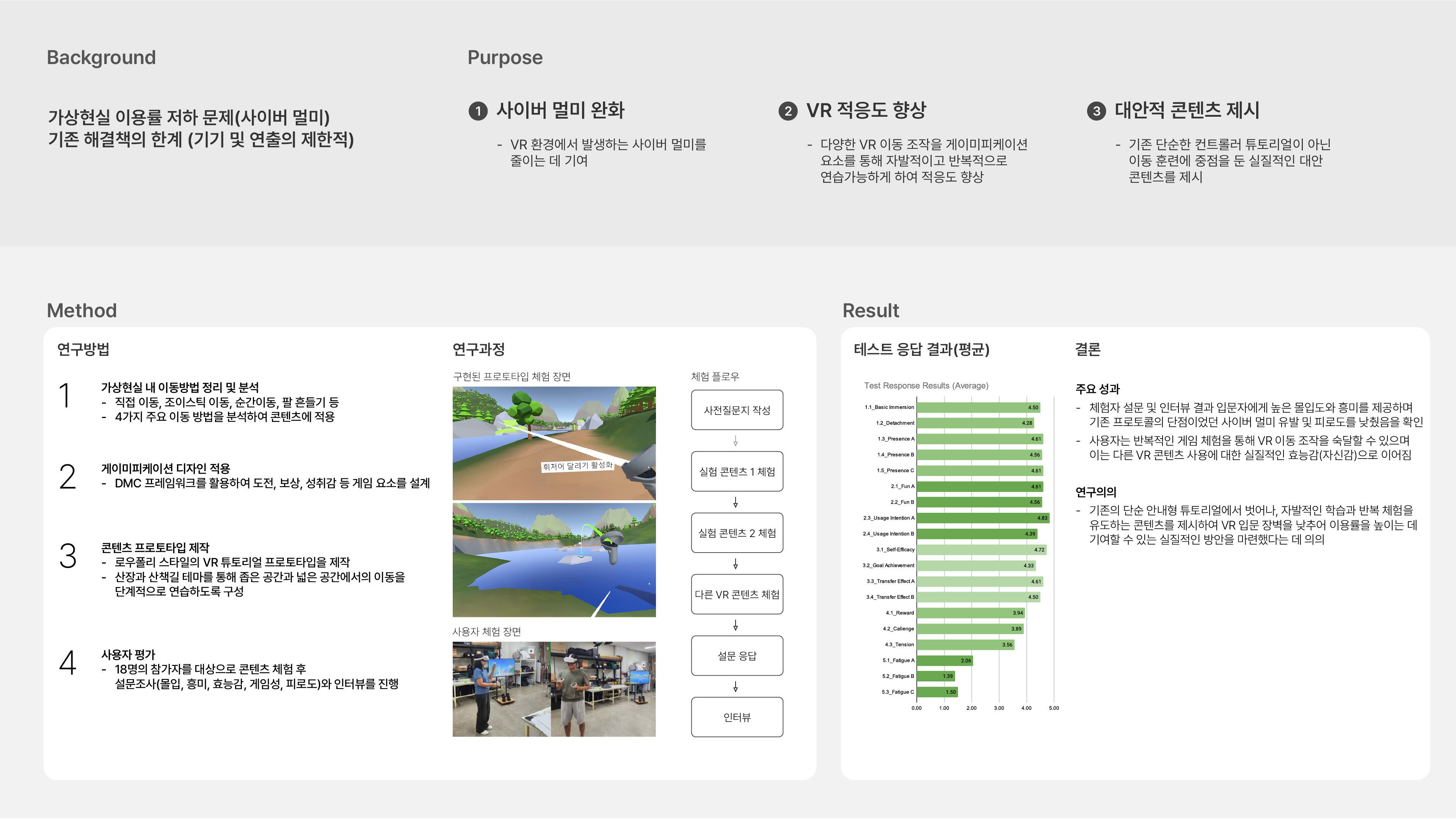This screenshot has width=1456, height=819.
Task: Select the 설문 응답 flow box
Action: point(736,656)
